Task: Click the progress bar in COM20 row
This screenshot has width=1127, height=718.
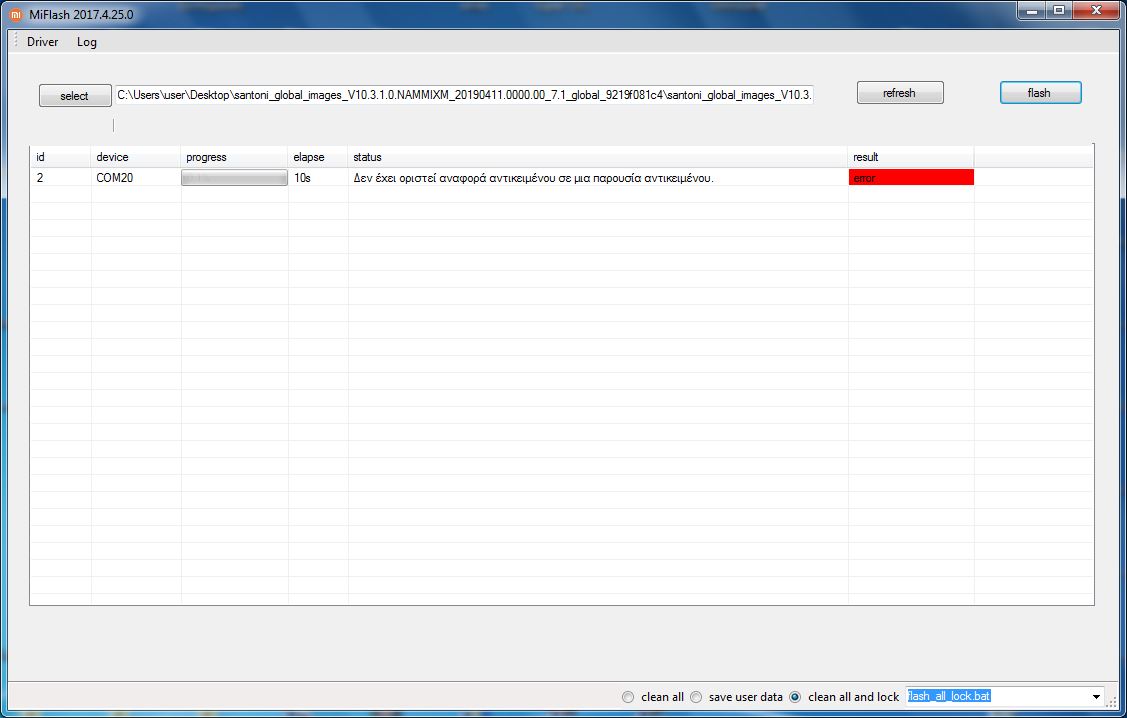Action: 234,178
